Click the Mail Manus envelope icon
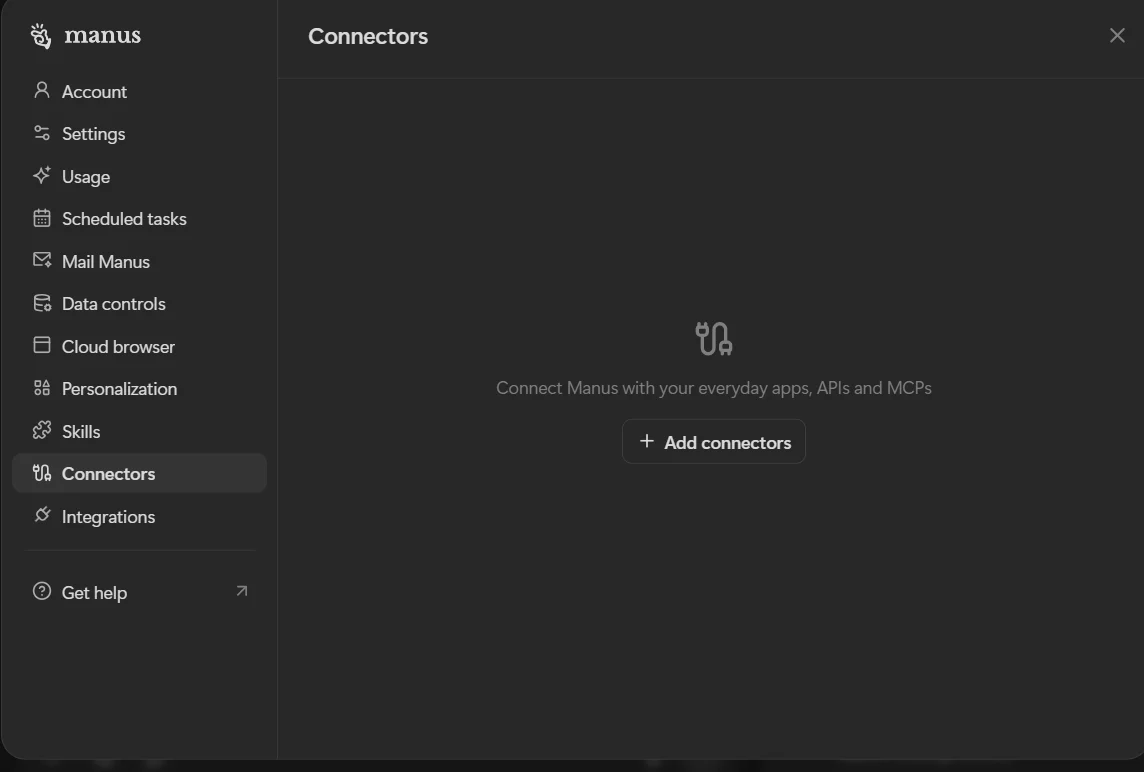Viewport: 1144px width, 772px height. click(x=41, y=261)
